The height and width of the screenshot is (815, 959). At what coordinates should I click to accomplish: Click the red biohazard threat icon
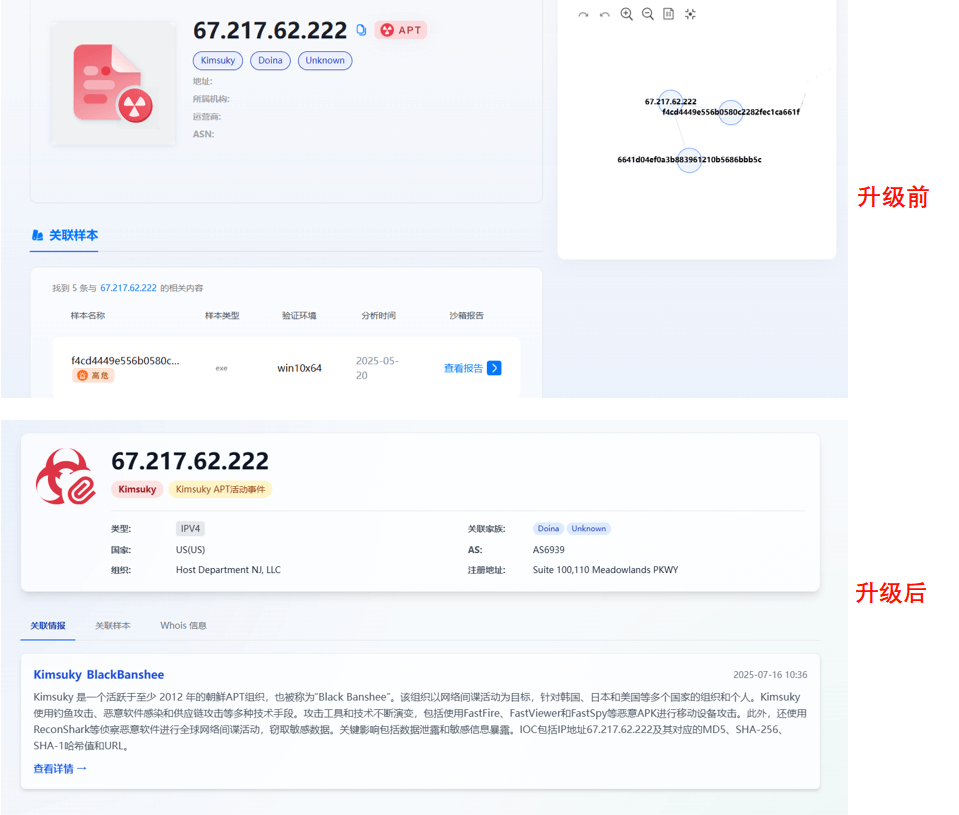[65, 476]
